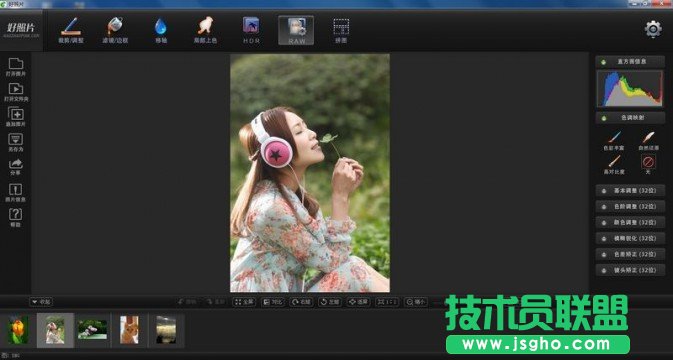Screen dimensions: 673x360
Task: Click the 1:1 zoom button
Action: pos(387,302)
